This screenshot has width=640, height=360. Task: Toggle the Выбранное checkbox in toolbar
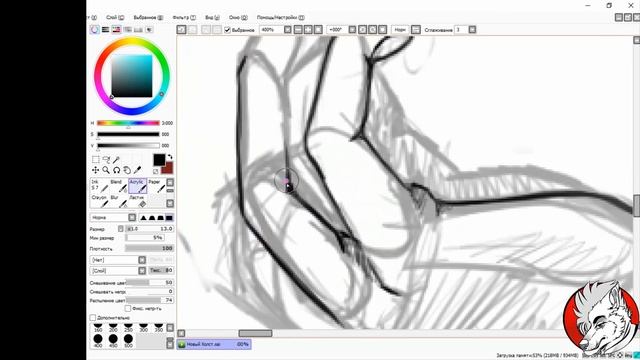227,30
